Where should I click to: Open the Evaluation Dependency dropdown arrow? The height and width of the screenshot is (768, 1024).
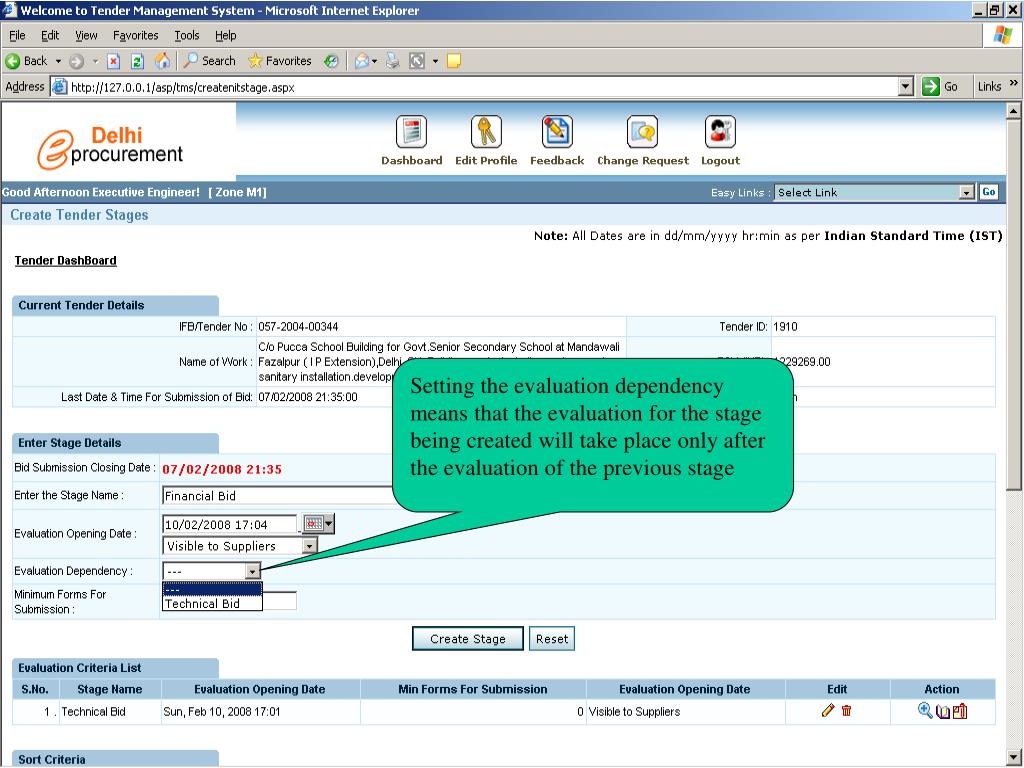253,571
